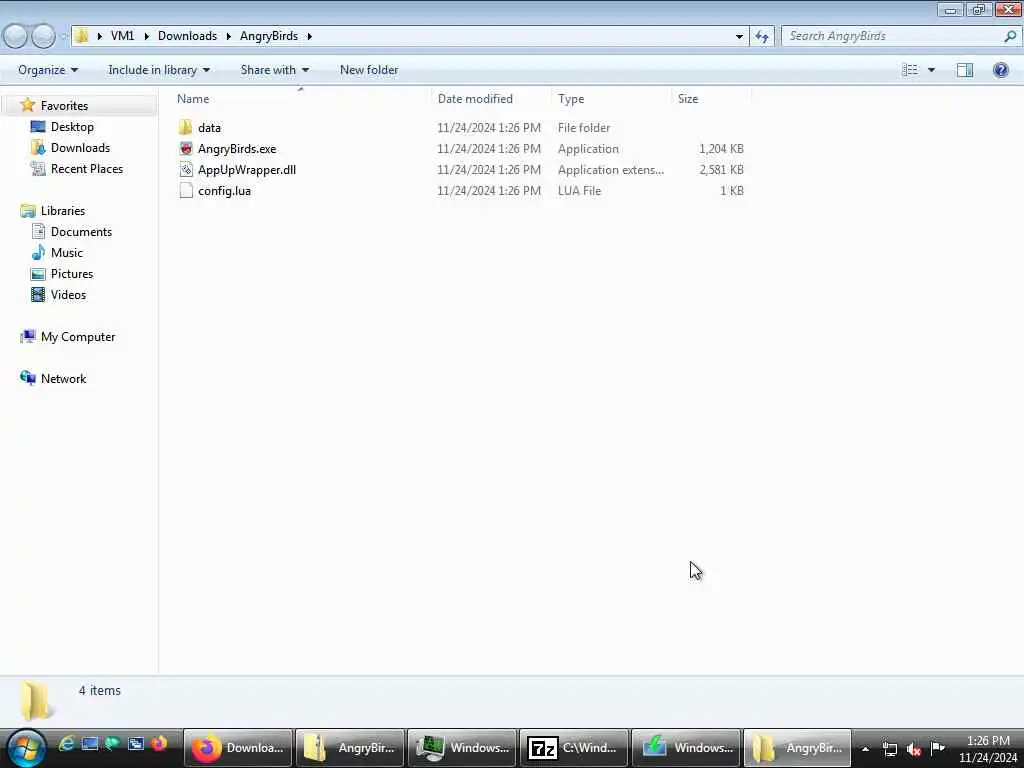1024x768 pixels.
Task: Open Downloads in Favorites sidebar
Action: click(x=80, y=148)
